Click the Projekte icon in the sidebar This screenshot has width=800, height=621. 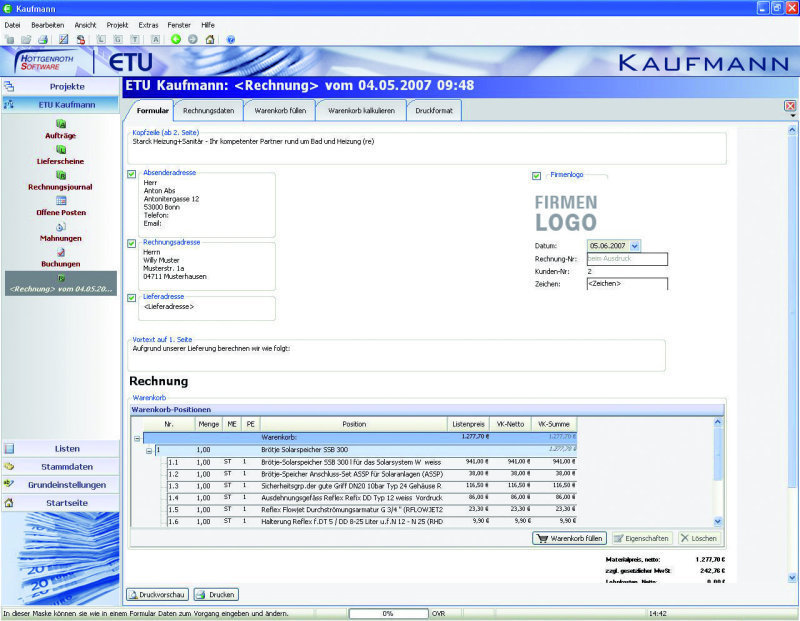9,86
